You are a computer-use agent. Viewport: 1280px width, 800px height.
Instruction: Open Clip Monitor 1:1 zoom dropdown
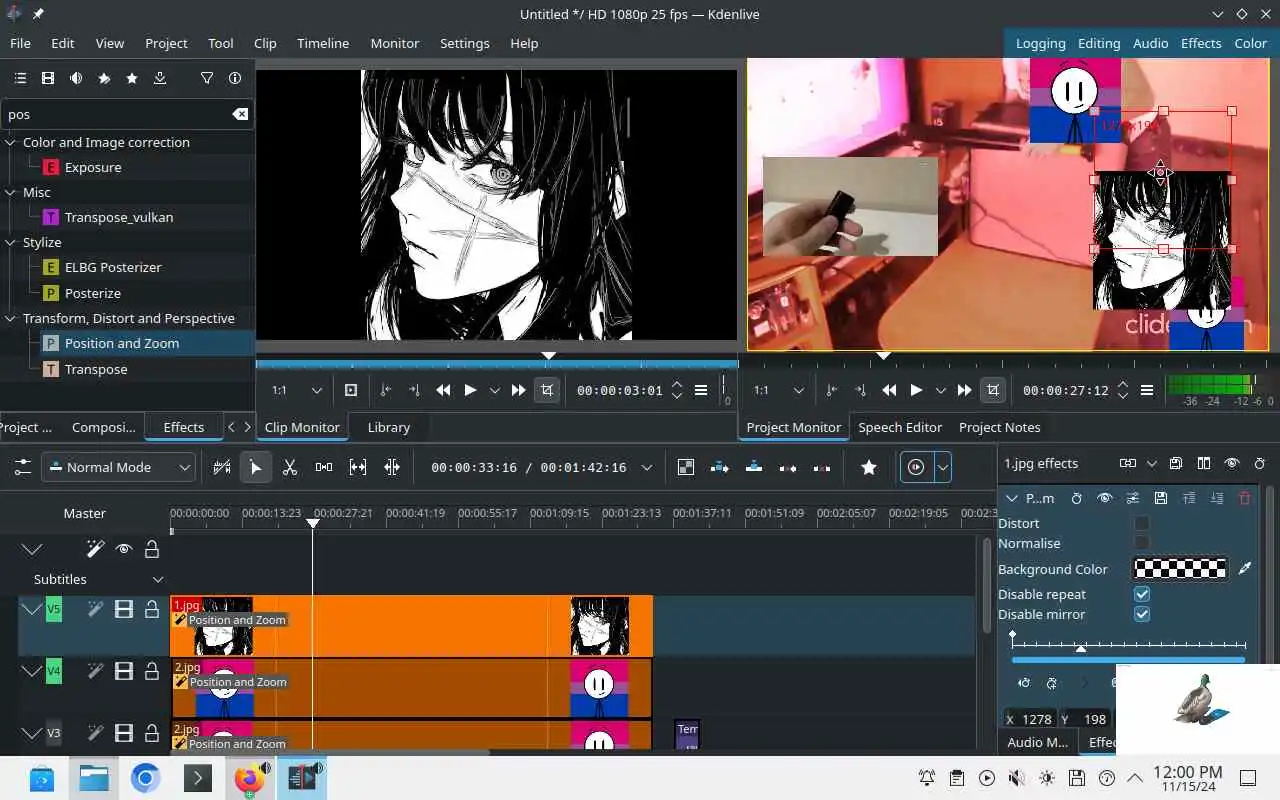tap(297, 390)
